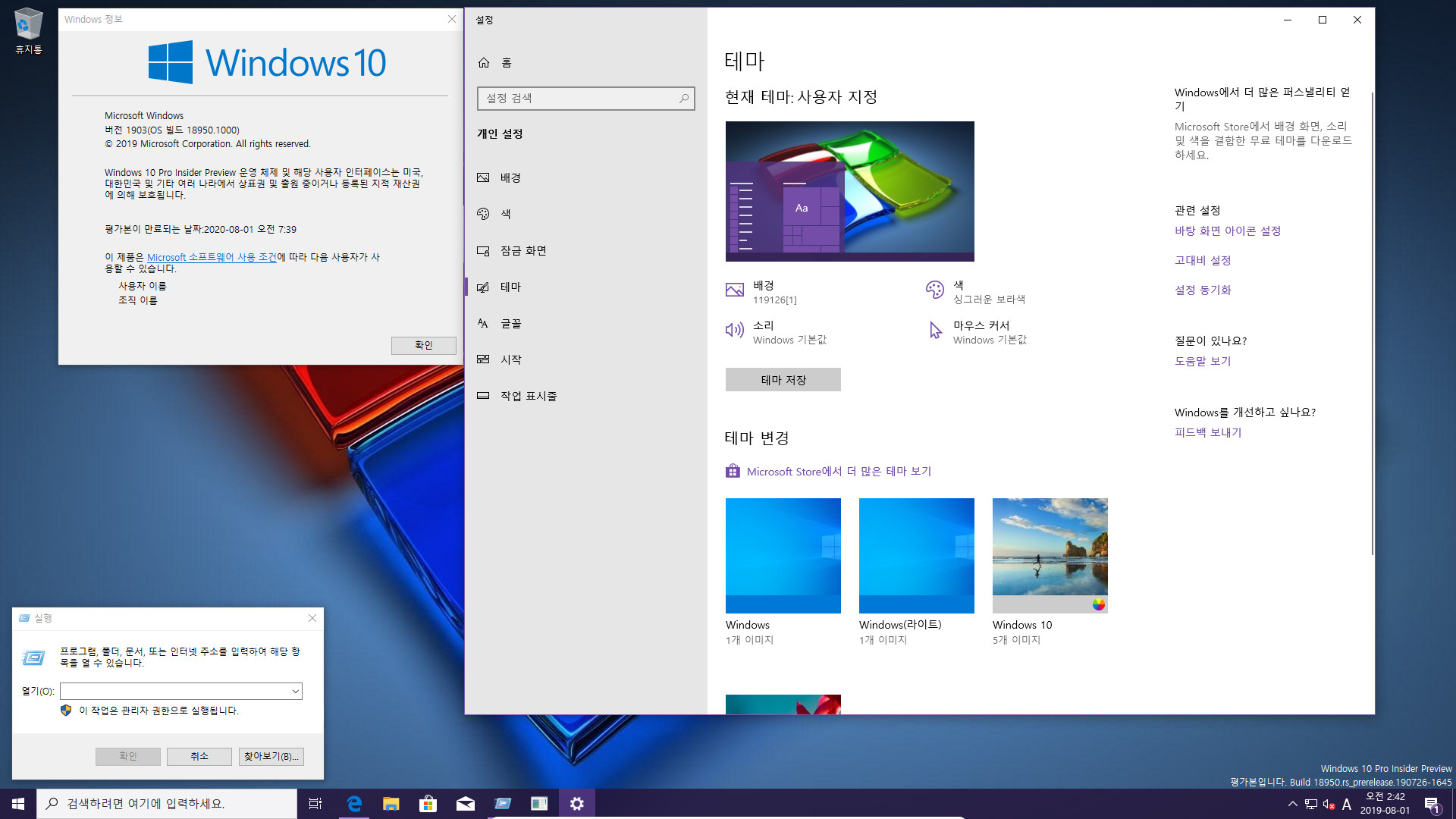Click OK in the Windows info dialog
Viewport: 1456px width, 819px height.
423,345
